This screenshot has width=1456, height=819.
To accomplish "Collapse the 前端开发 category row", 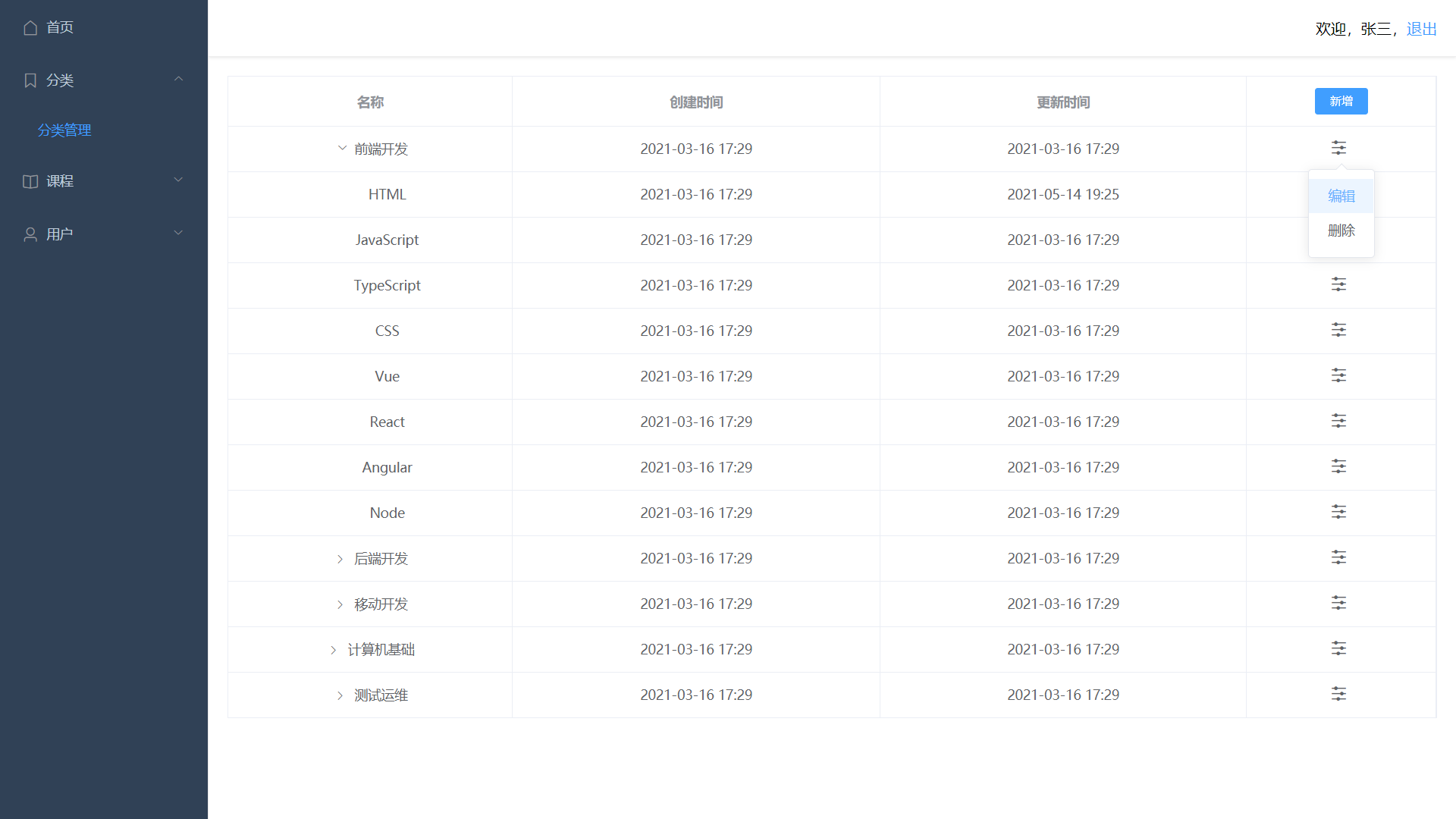I will coord(342,149).
